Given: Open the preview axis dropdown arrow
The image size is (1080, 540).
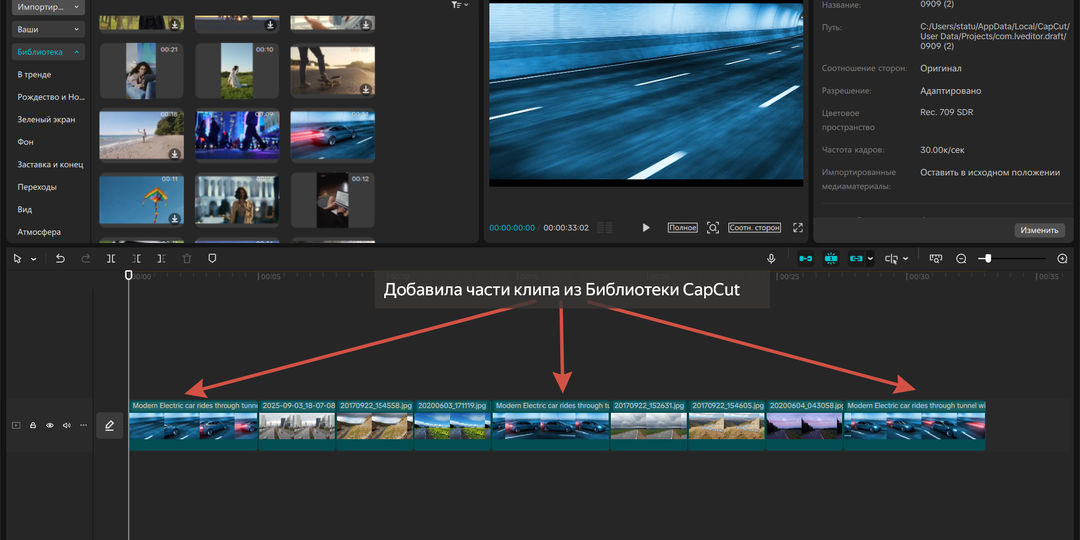Looking at the screenshot, I should click(x=905, y=259).
